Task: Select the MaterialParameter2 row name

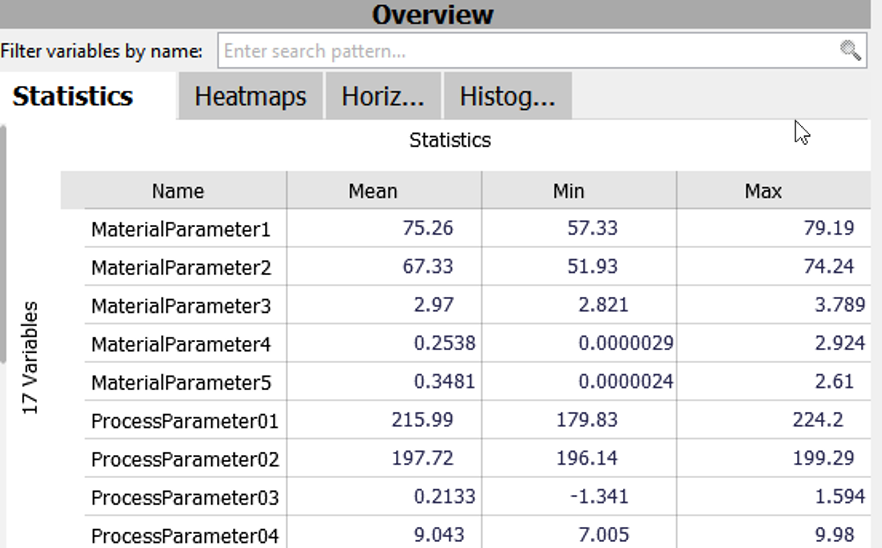Action: pyautogui.click(x=181, y=268)
